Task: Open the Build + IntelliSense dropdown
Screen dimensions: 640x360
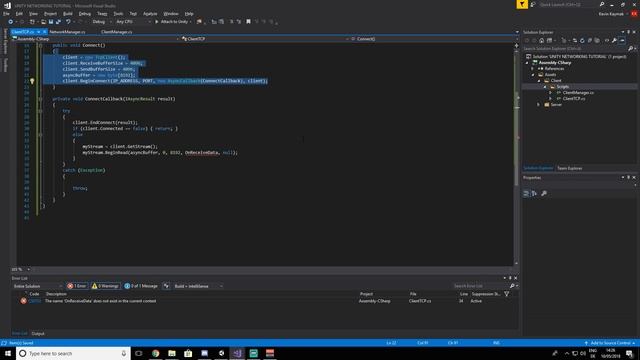Action: click(x=198, y=286)
